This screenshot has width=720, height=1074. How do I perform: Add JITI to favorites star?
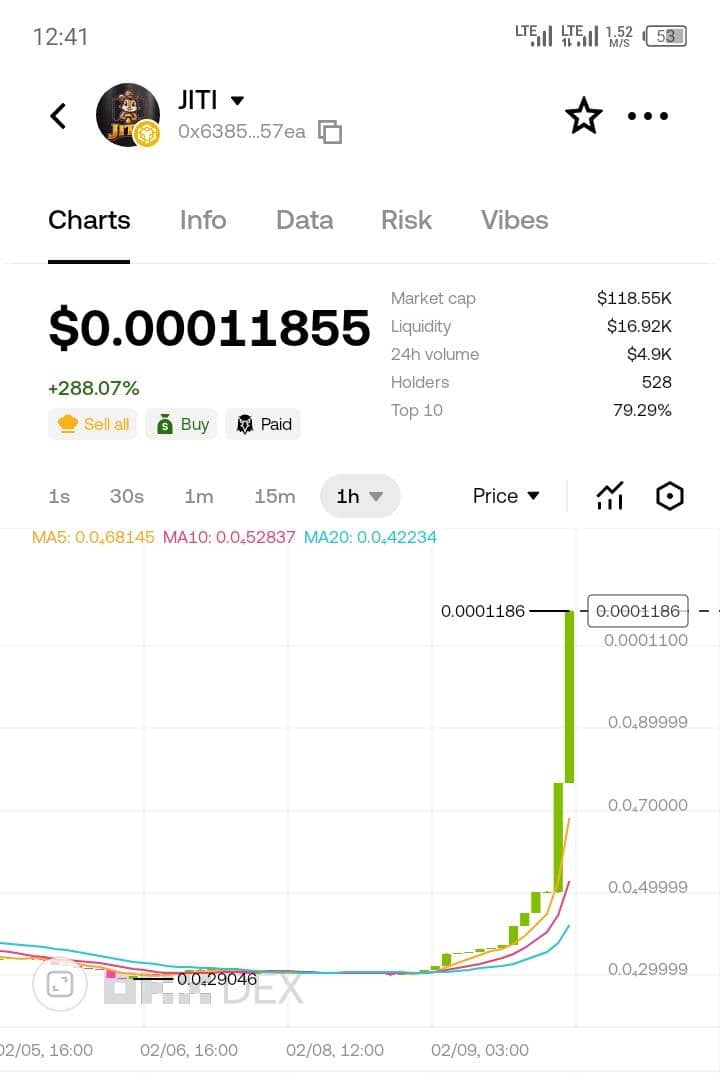pos(584,116)
